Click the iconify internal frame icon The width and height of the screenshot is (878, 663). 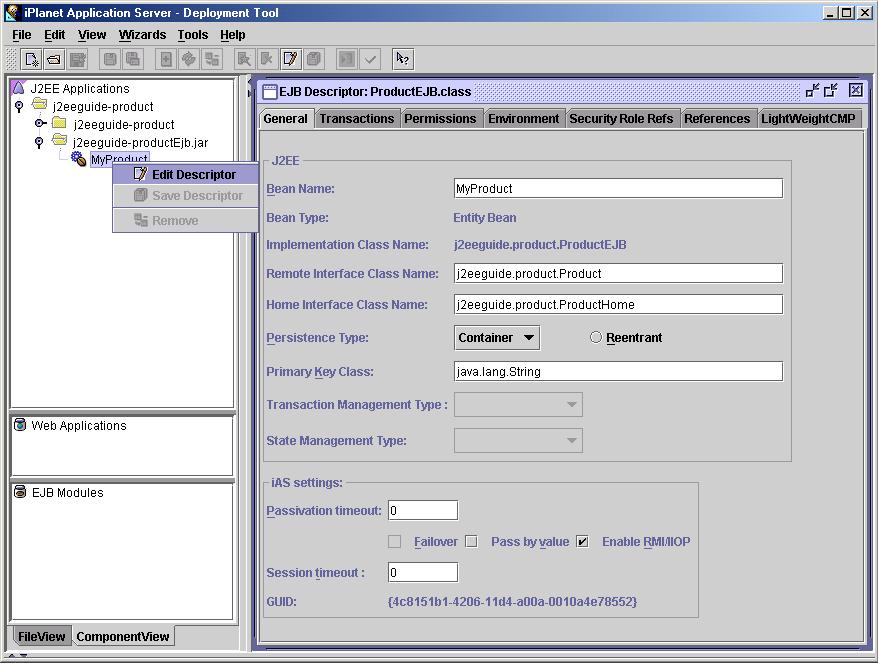tap(812, 90)
